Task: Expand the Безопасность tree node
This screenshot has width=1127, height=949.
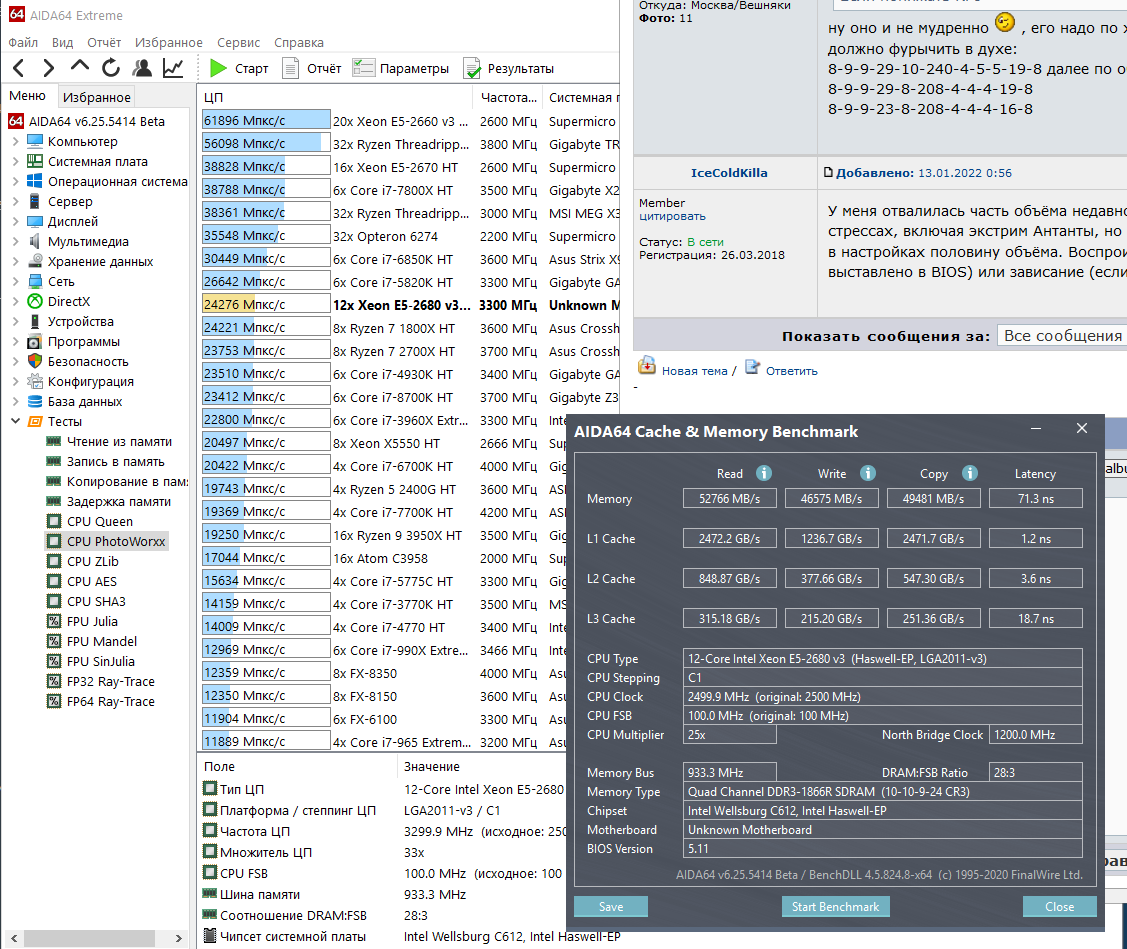Action: pos(15,362)
